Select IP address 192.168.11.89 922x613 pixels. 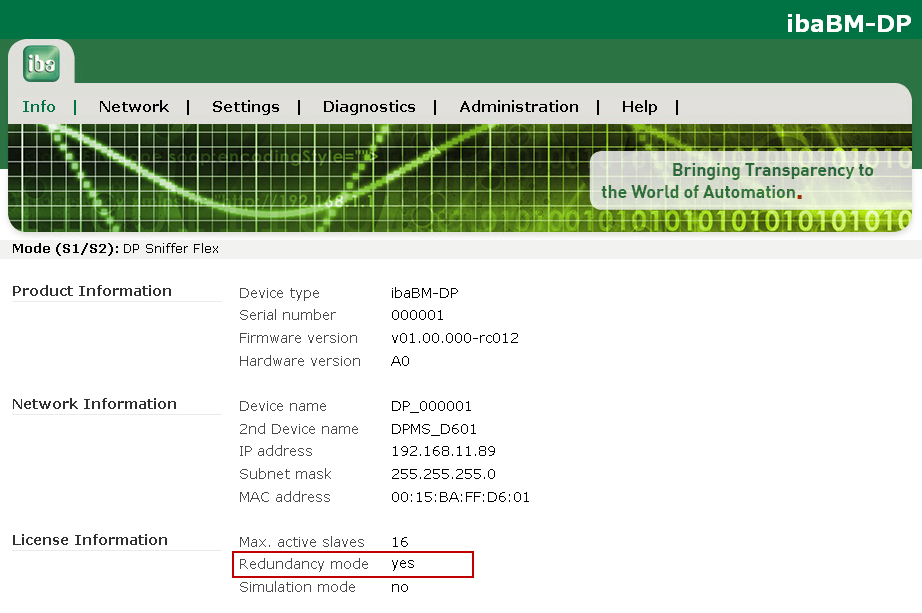click(x=443, y=451)
